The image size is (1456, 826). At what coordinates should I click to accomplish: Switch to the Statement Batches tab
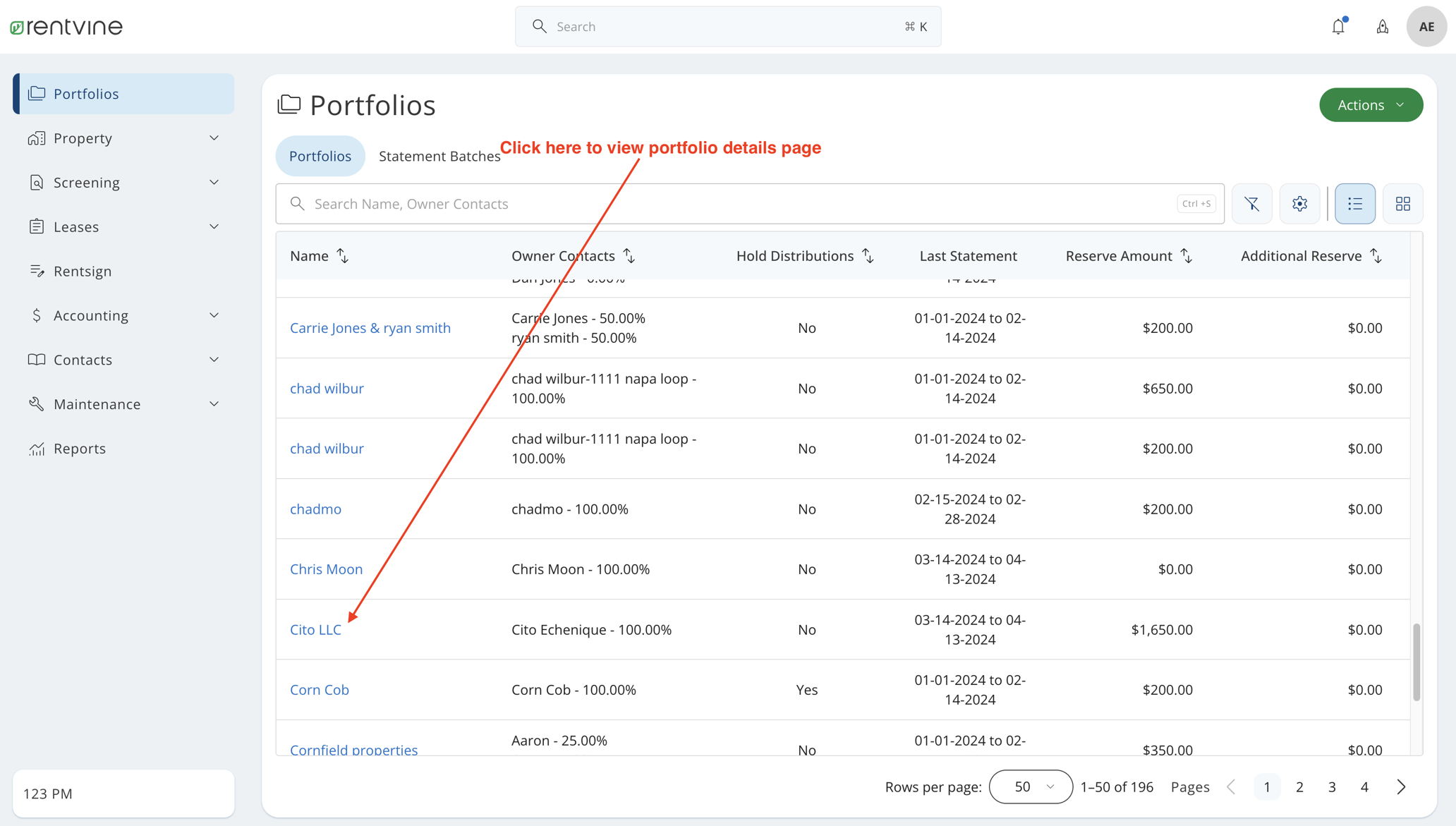click(x=439, y=156)
